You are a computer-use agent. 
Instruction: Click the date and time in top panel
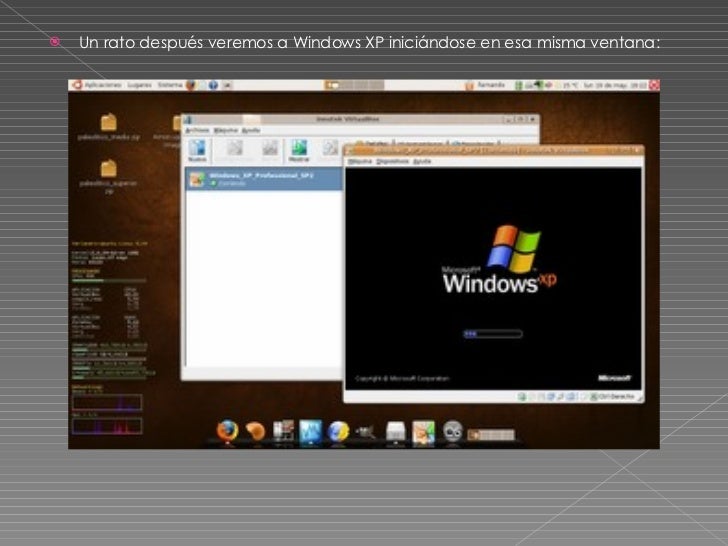point(615,85)
